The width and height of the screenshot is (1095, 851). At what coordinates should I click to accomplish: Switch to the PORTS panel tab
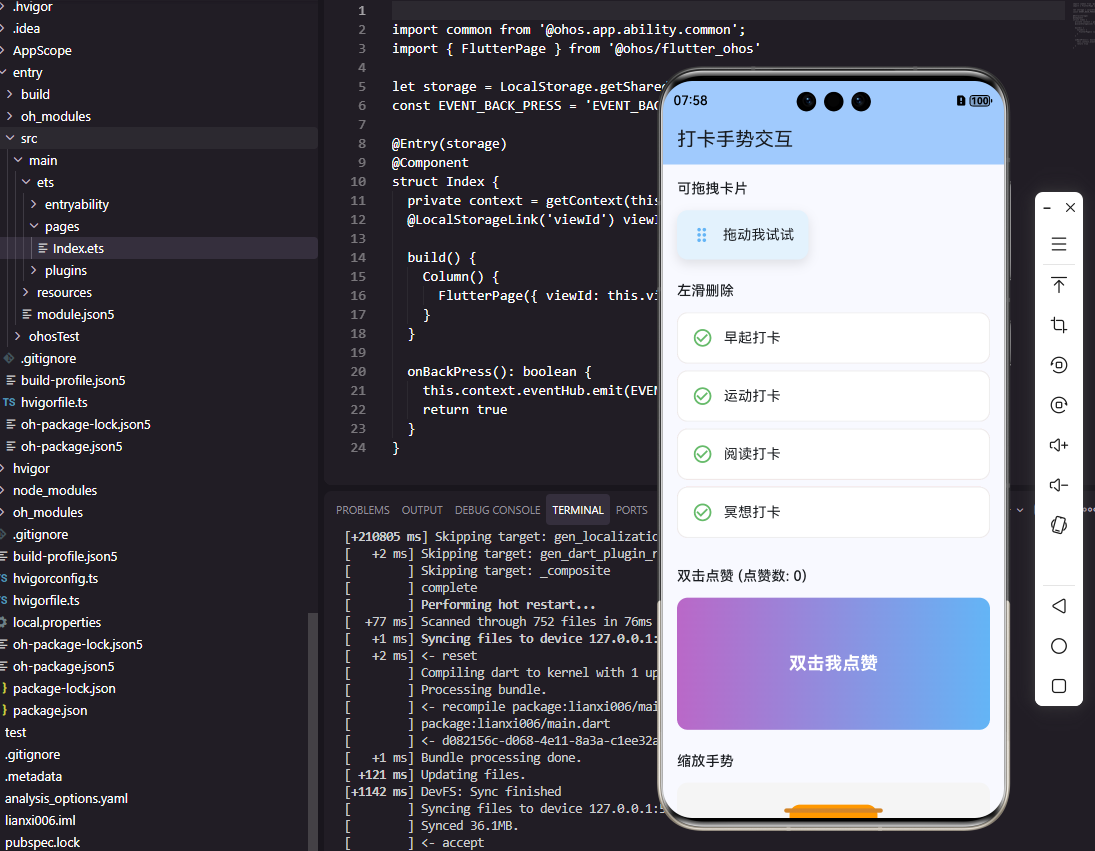click(x=631, y=510)
